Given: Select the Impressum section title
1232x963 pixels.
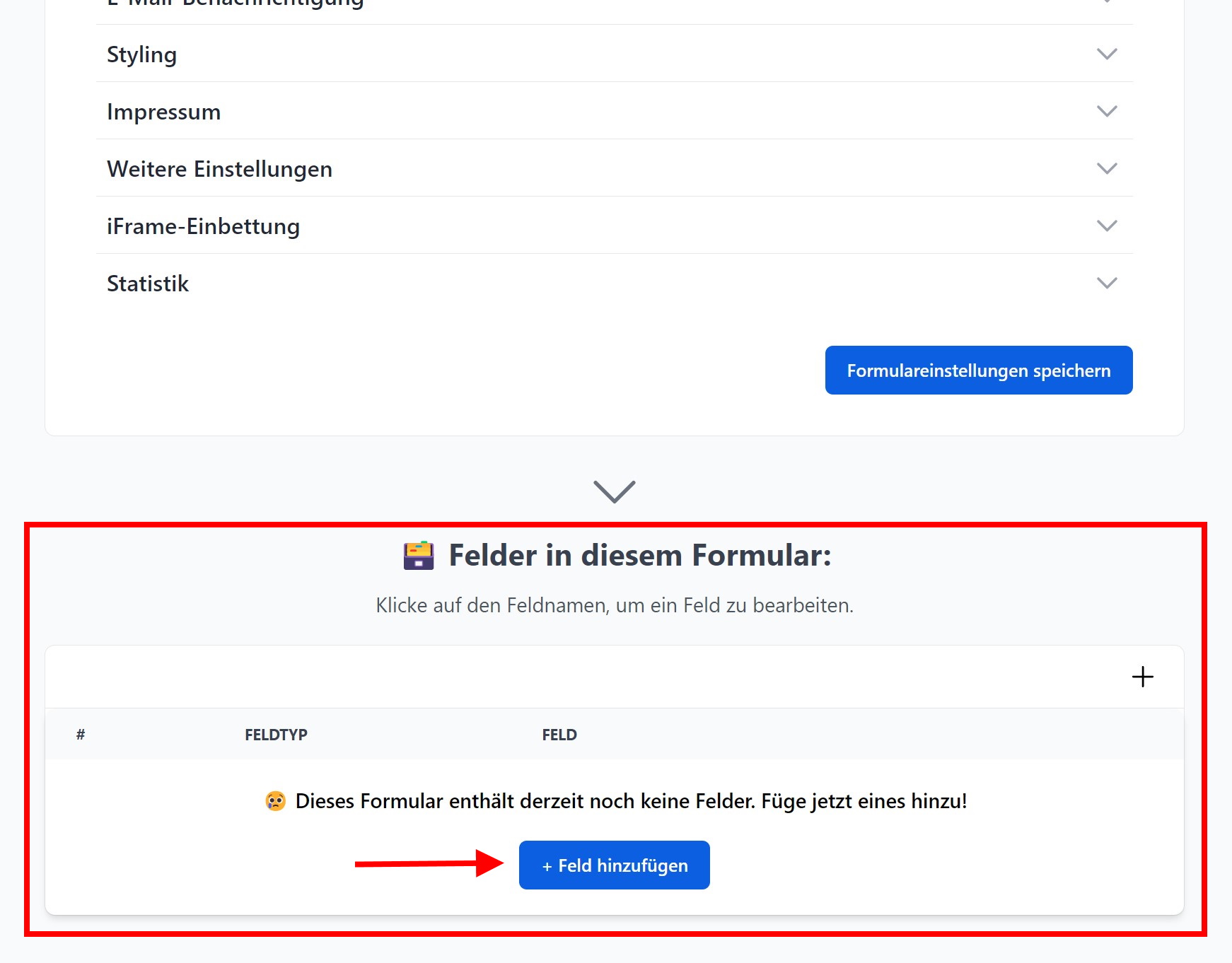Looking at the screenshot, I should click(x=163, y=112).
